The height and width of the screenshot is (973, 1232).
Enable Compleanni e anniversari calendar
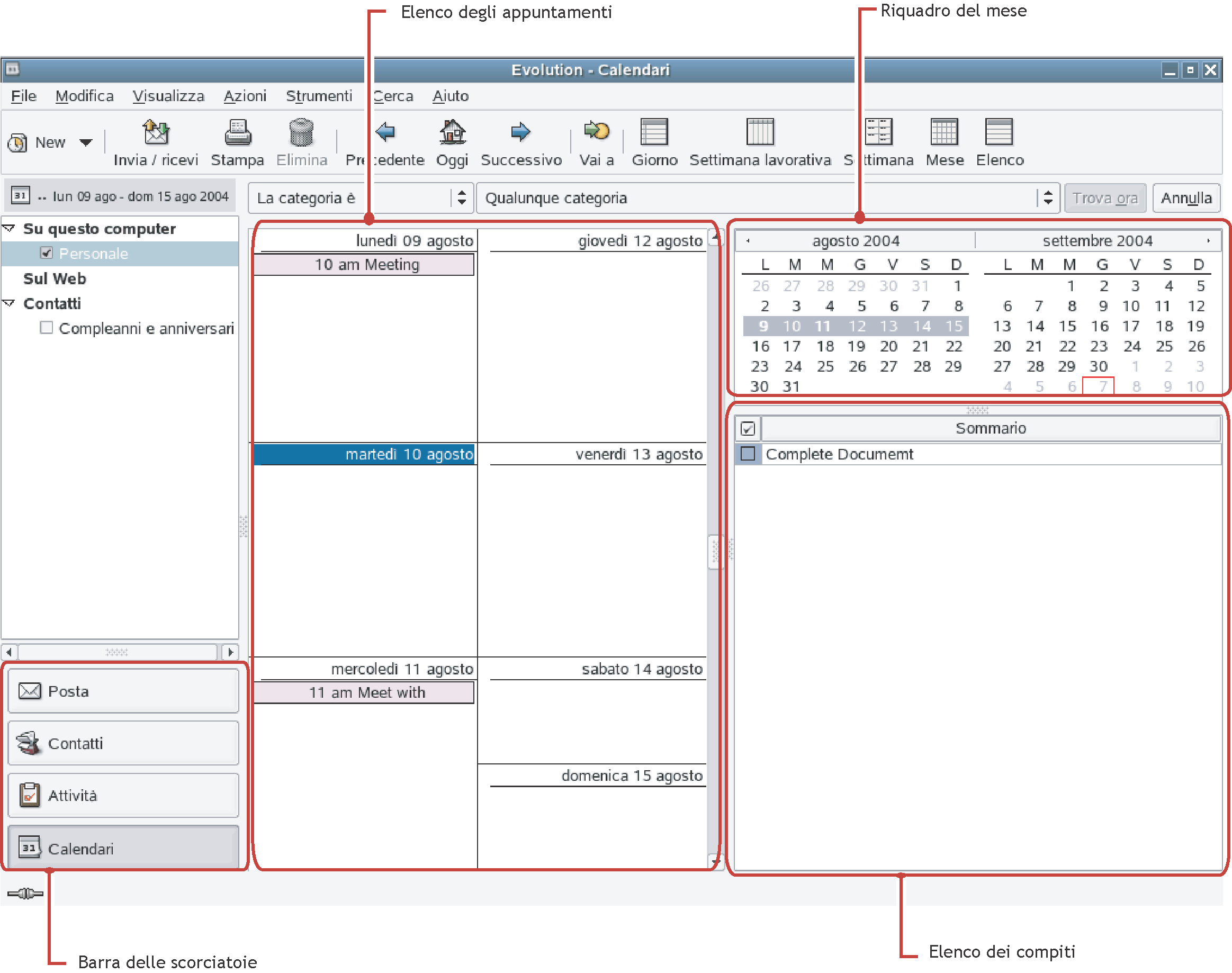47,328
